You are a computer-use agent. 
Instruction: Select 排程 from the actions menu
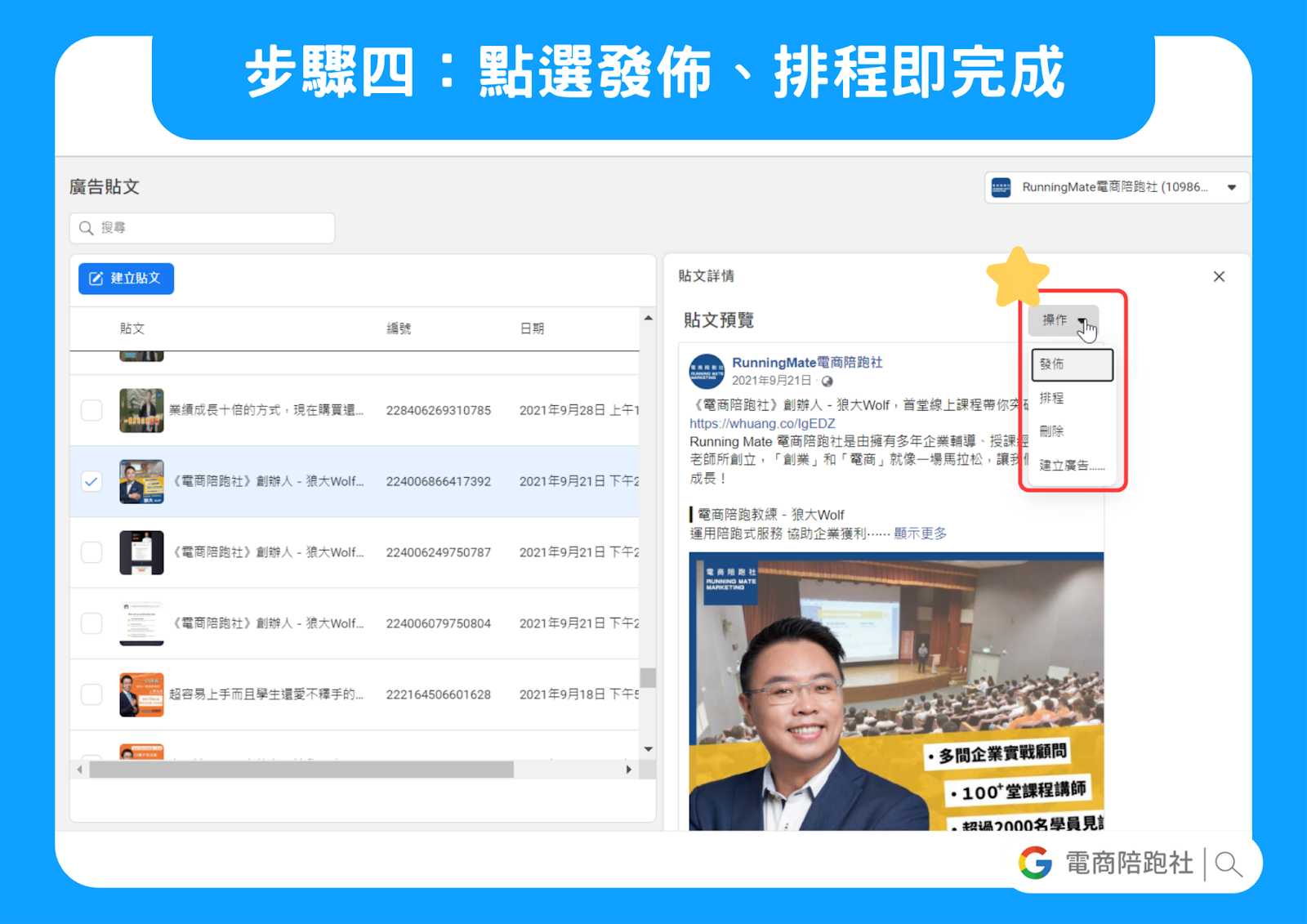pyautogui.click(x=1072, y=398)
